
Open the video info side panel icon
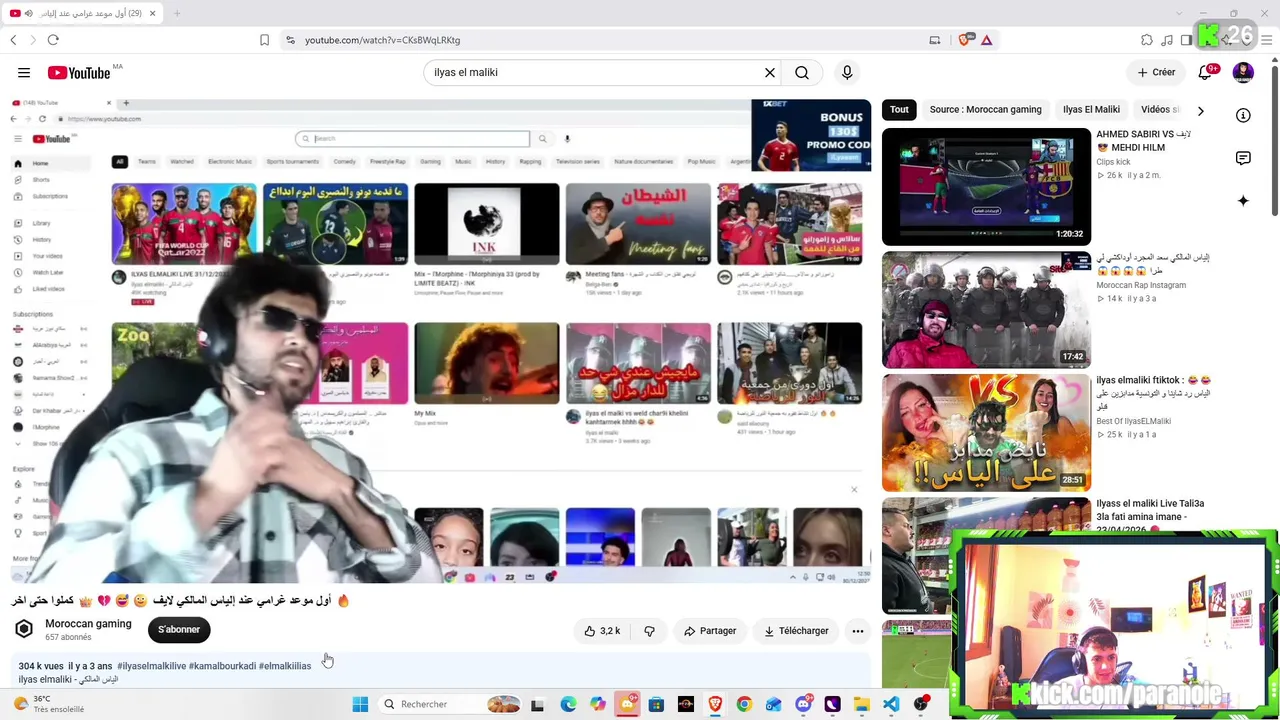click(x=1243, y=115)
